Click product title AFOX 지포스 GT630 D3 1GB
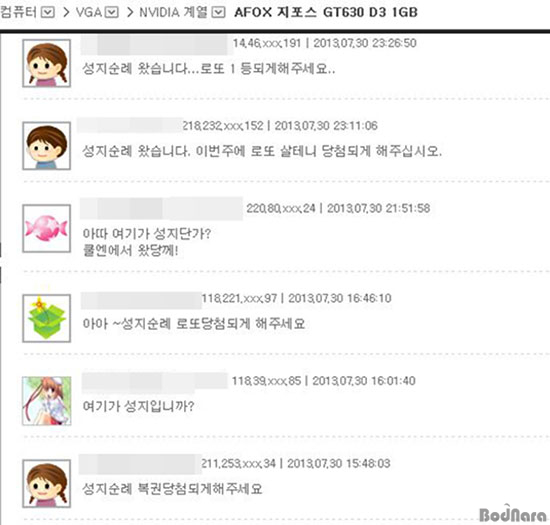The image size is (550, 525). click(x=326, y=12)
